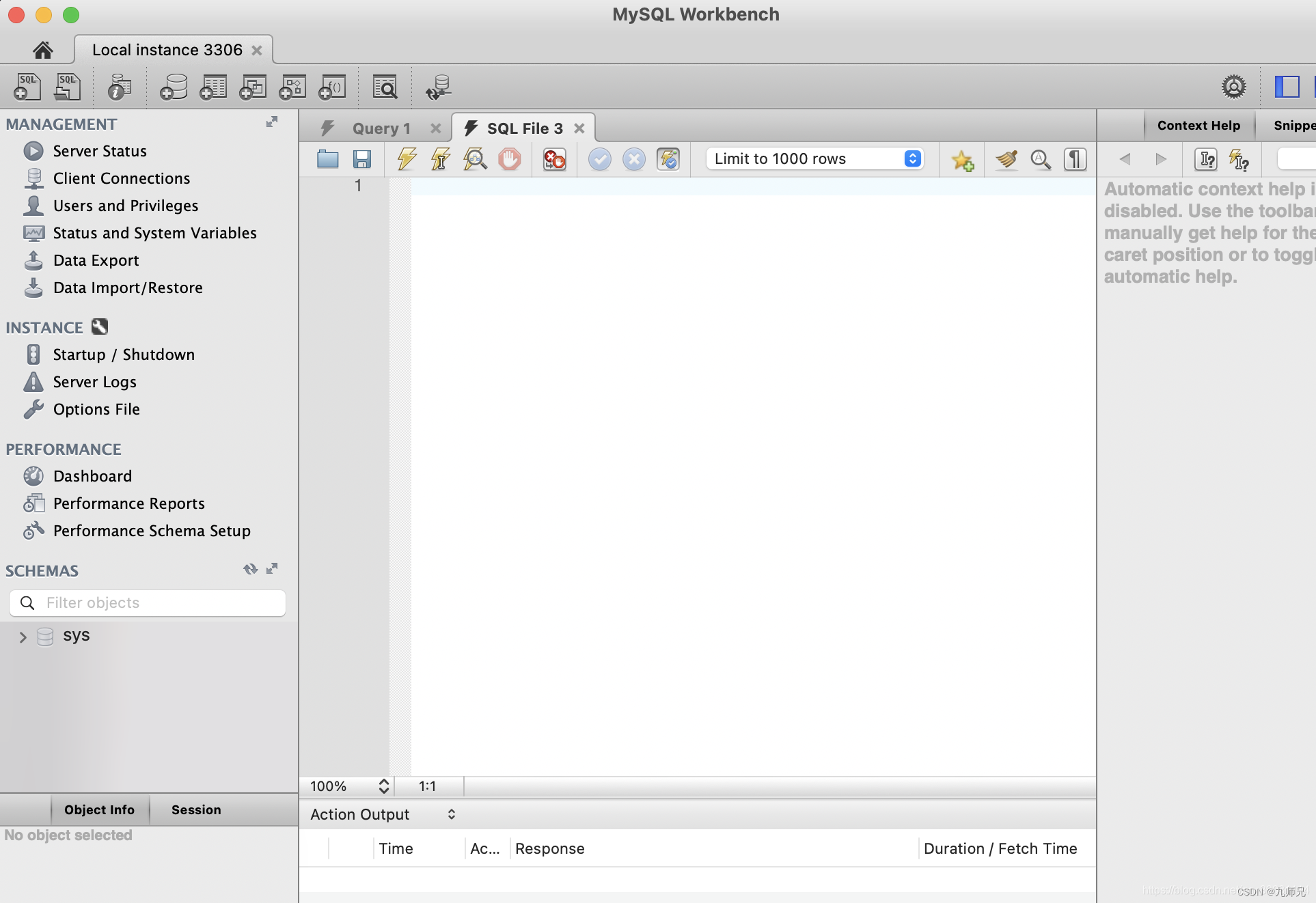The height and width of the screenshot is (903, 1316).
Task: Reconnect to DBMS toolbar icon
Action: tap(438, 87)
